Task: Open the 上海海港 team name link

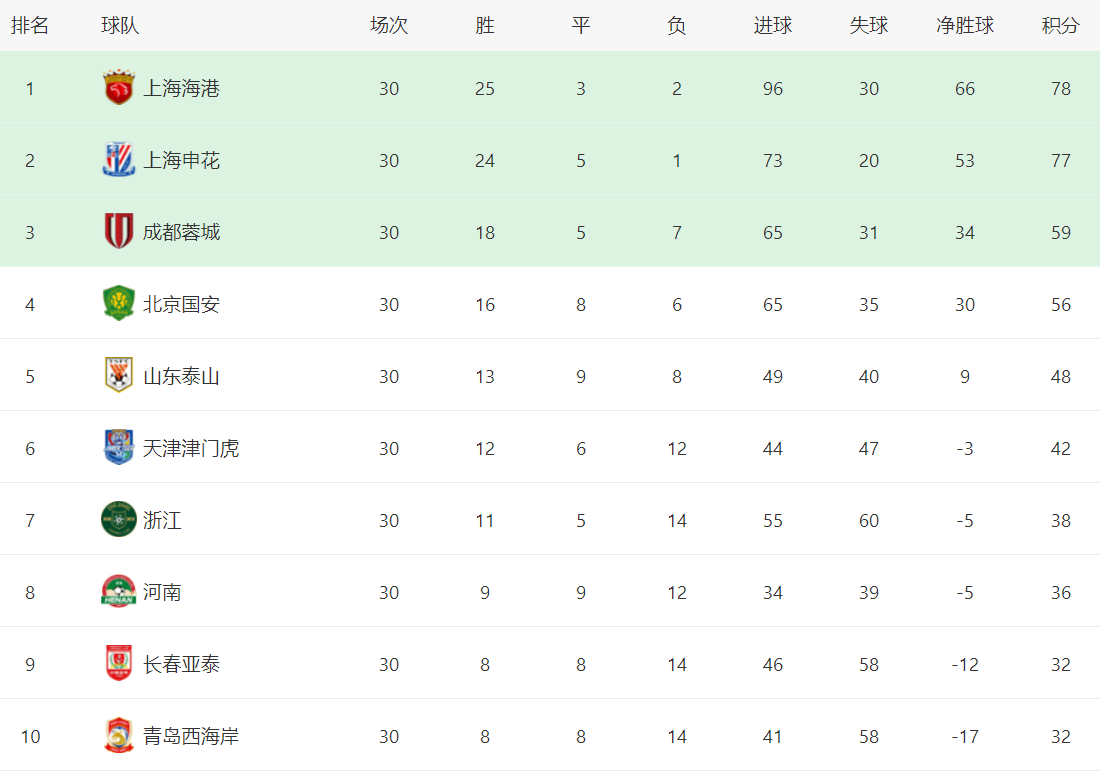Action: [x=181, y=89]
